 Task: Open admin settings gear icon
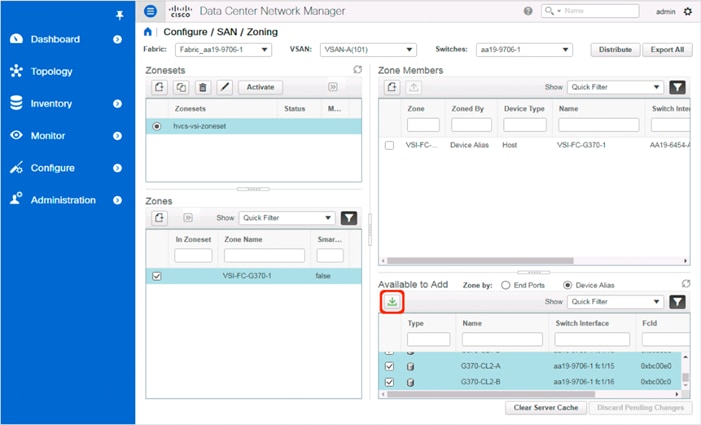coord(688,11)
